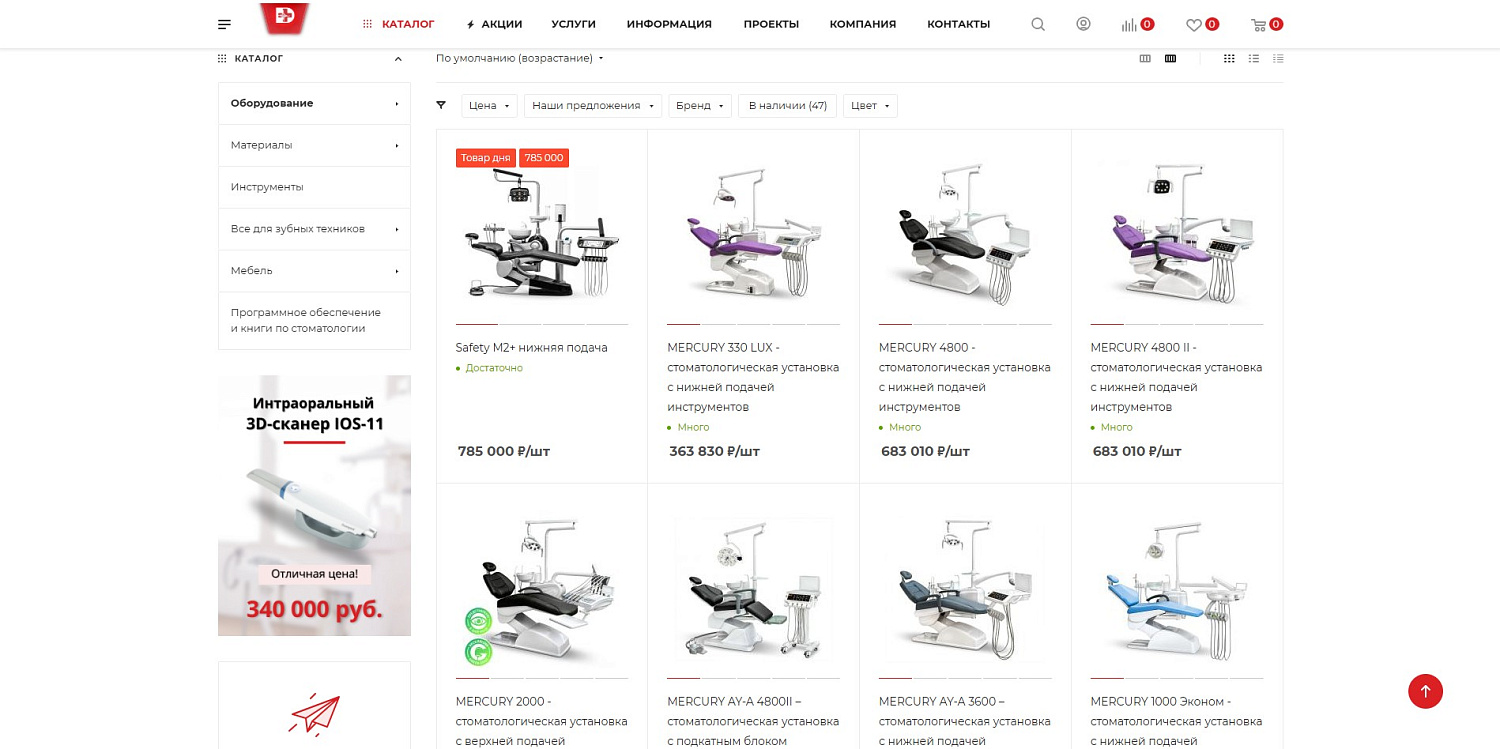Open the product comparison bar-chart icon
The width and height of the screenshot is (1500, 749).
1129,25
